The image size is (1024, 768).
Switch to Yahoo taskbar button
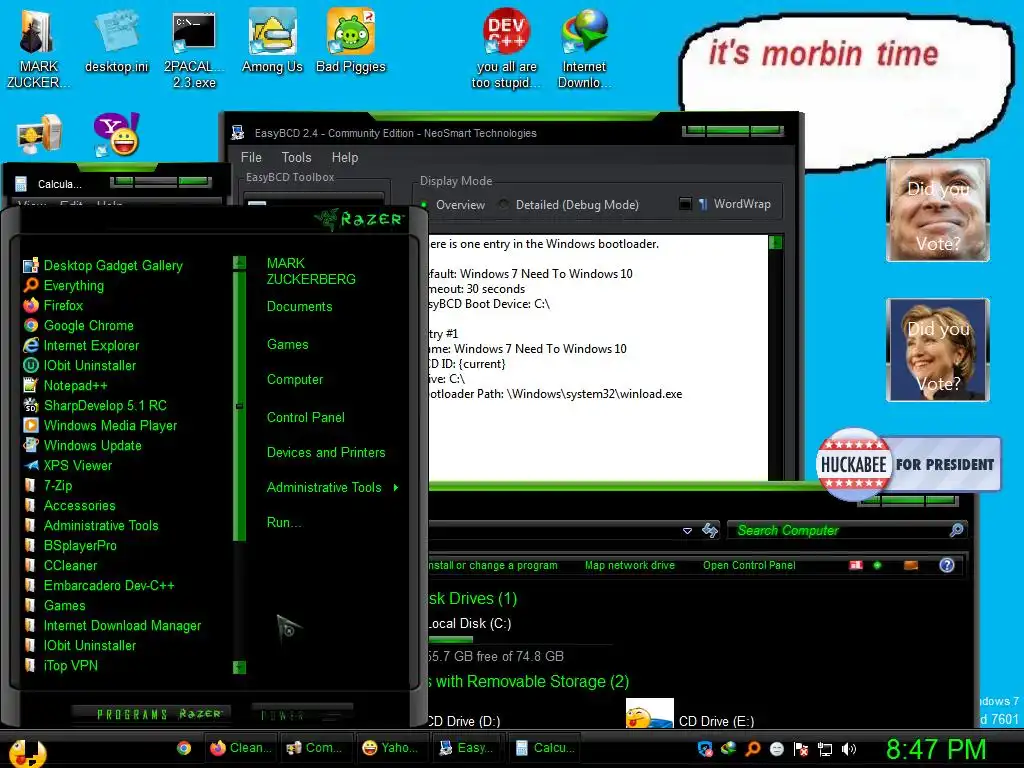pyautogui.click(x=392, y=748)
